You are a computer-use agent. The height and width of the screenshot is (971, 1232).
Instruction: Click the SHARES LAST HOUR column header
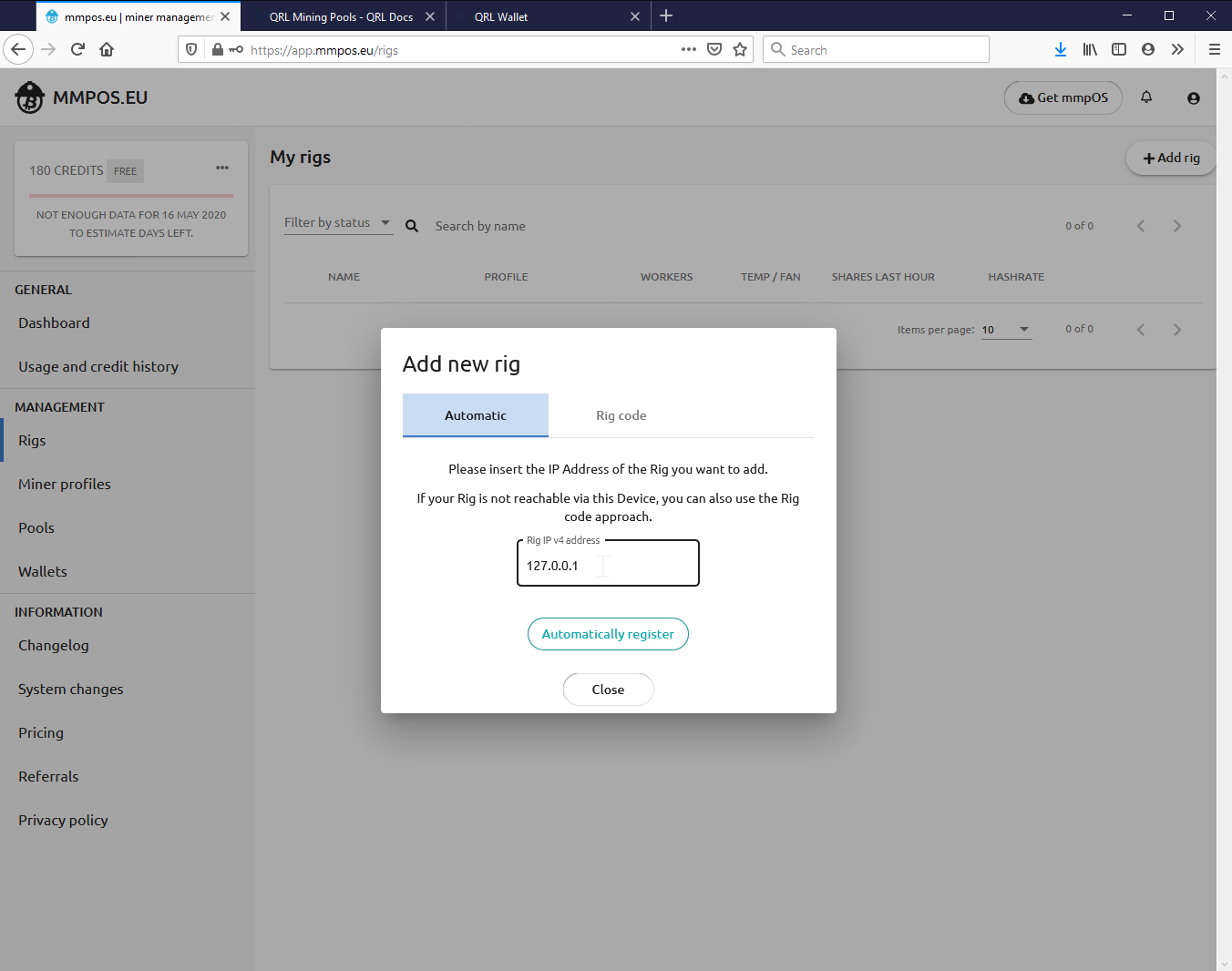pos(883,277)
